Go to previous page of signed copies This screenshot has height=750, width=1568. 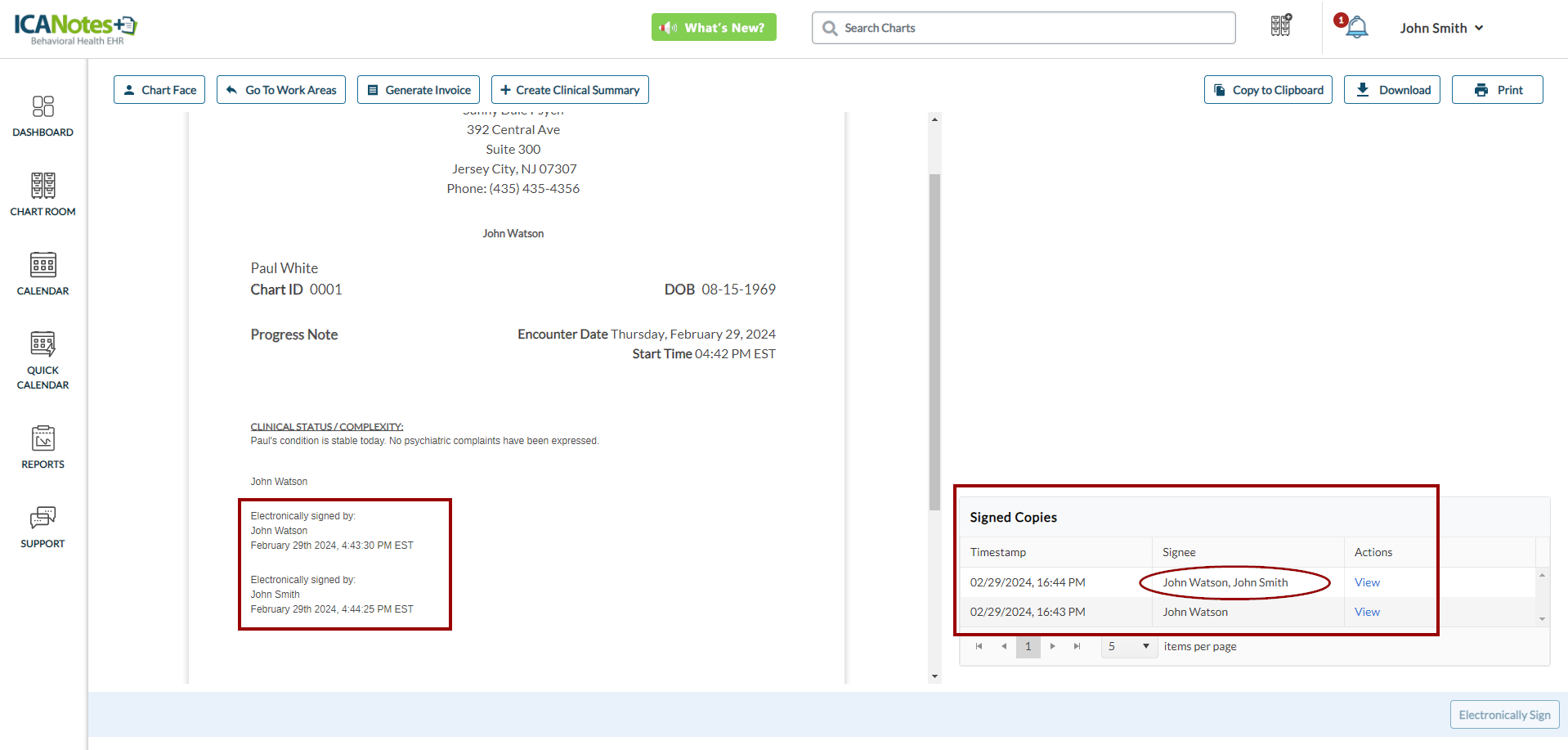pos(1004,646)
